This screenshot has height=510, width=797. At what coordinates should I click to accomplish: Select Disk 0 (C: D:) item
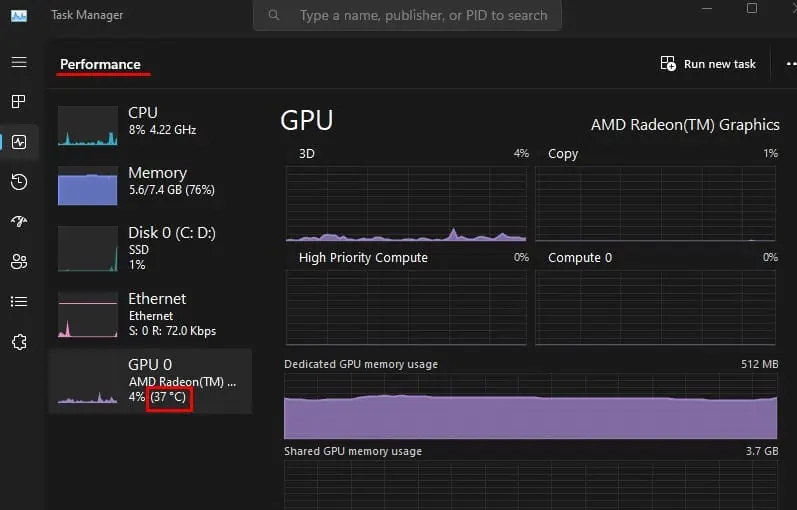point(150,246)
